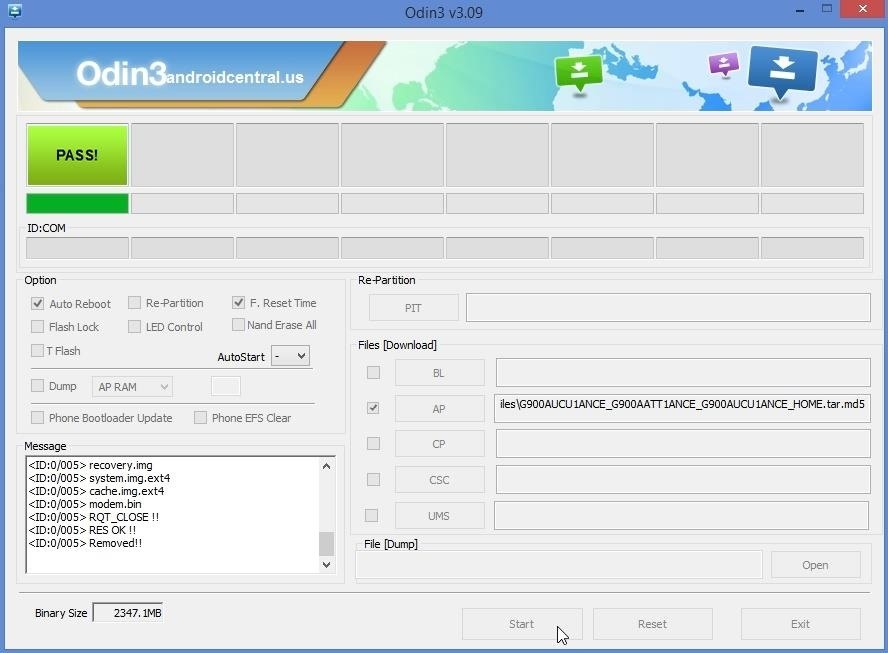This screenshot has width=888, height=653.
Task: Maximize the Odin3 window
Action: click(827, 10)
